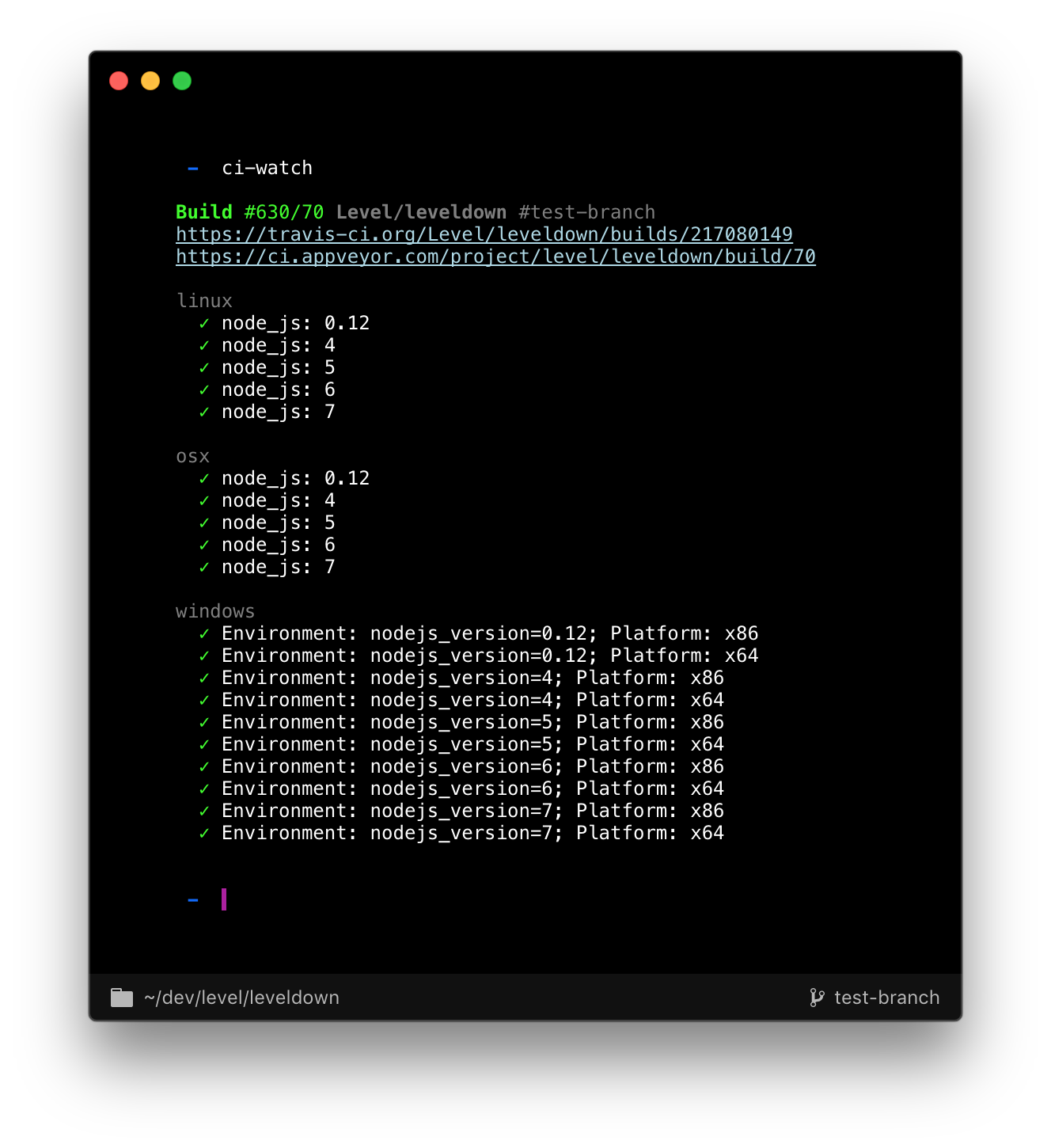This screenshot has height=1148, width=1051.
Task: Open the travis-ci.org build link
Action: pyautogui.click(x=484, y=234)
